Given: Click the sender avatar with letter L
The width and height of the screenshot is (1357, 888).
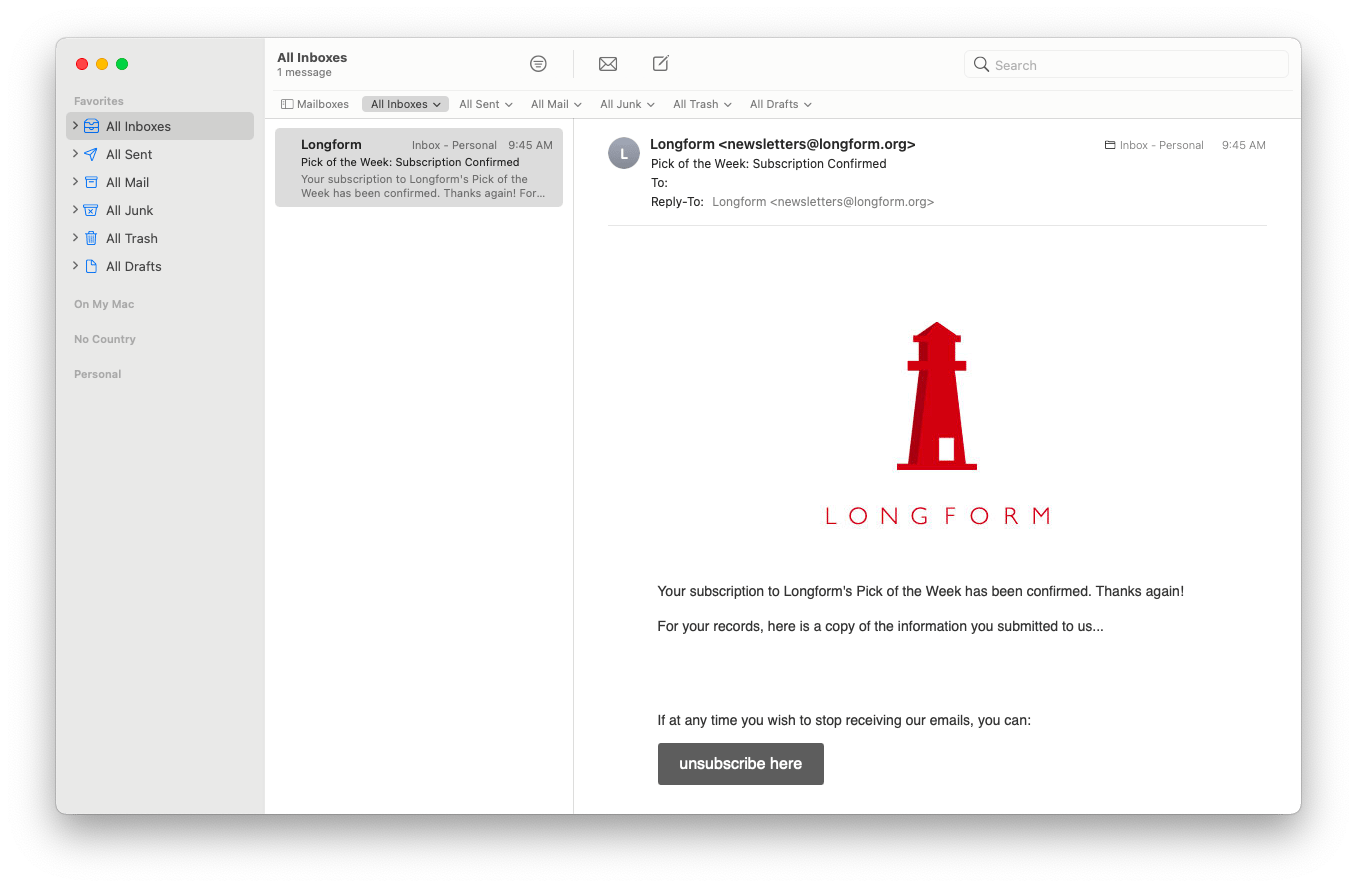Looking at the screenshot, I should [624, 153].
